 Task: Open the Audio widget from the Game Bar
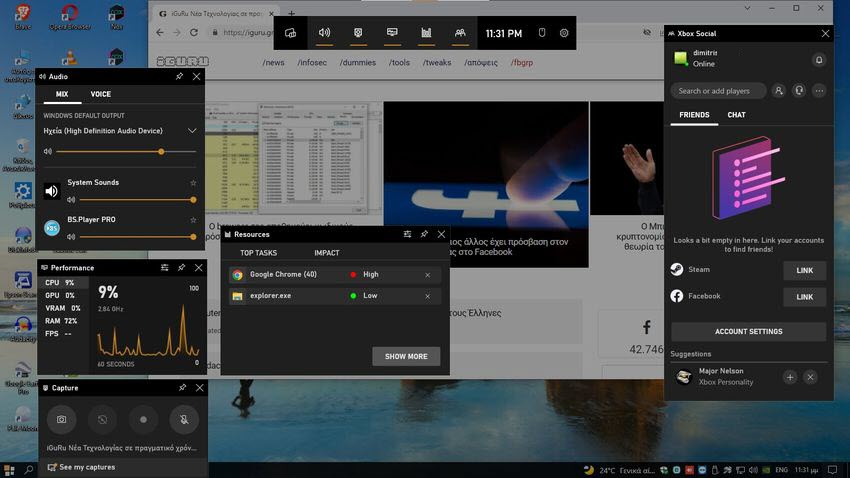pos(324,33)
